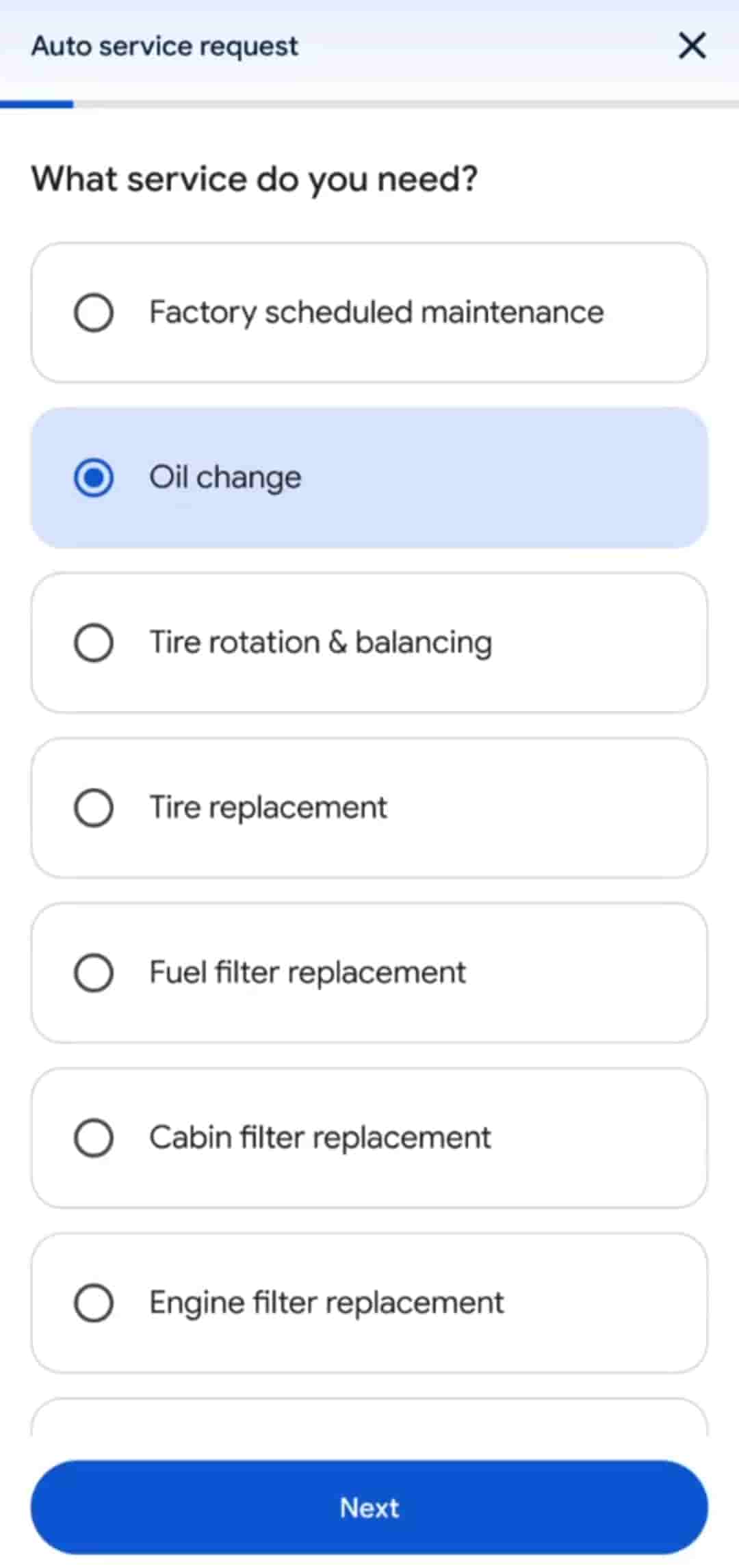Click the selected Oil change radio circle
Viewport: 739px width, 1568px height.
pyautogui.click(x=94, y=477)
